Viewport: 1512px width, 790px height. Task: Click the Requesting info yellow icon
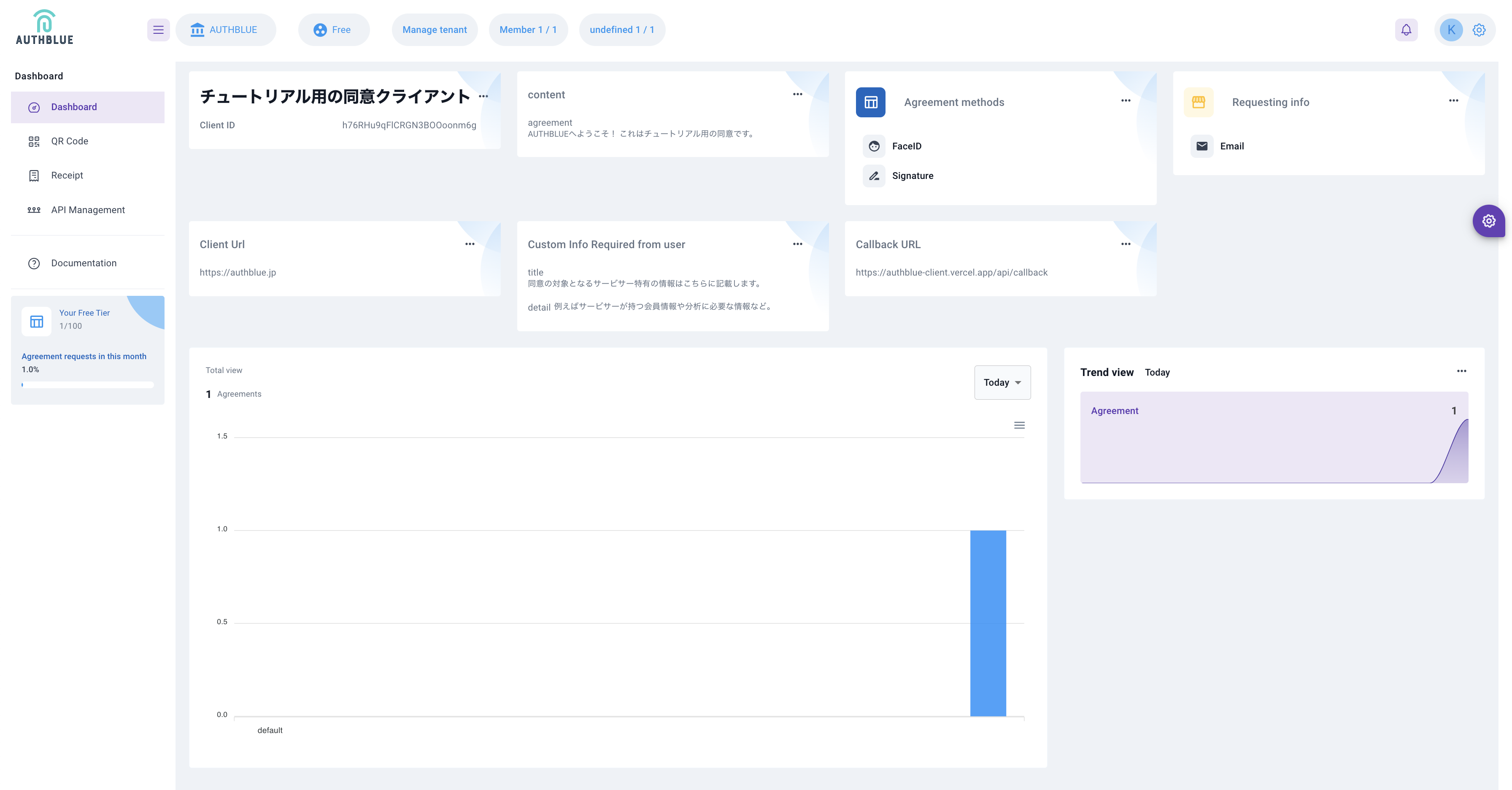tap(1199, 102)
